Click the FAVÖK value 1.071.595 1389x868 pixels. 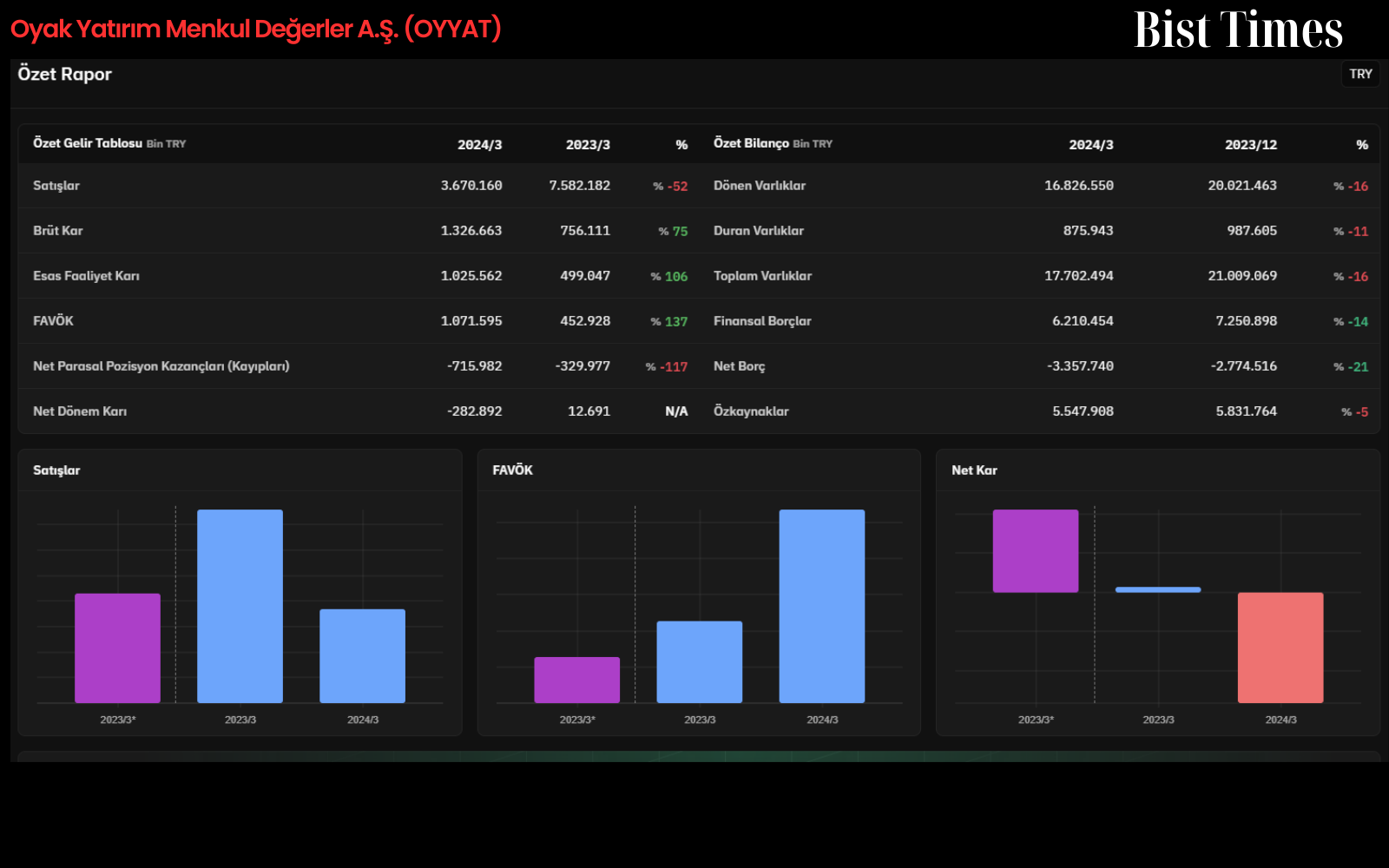[471, 321]
